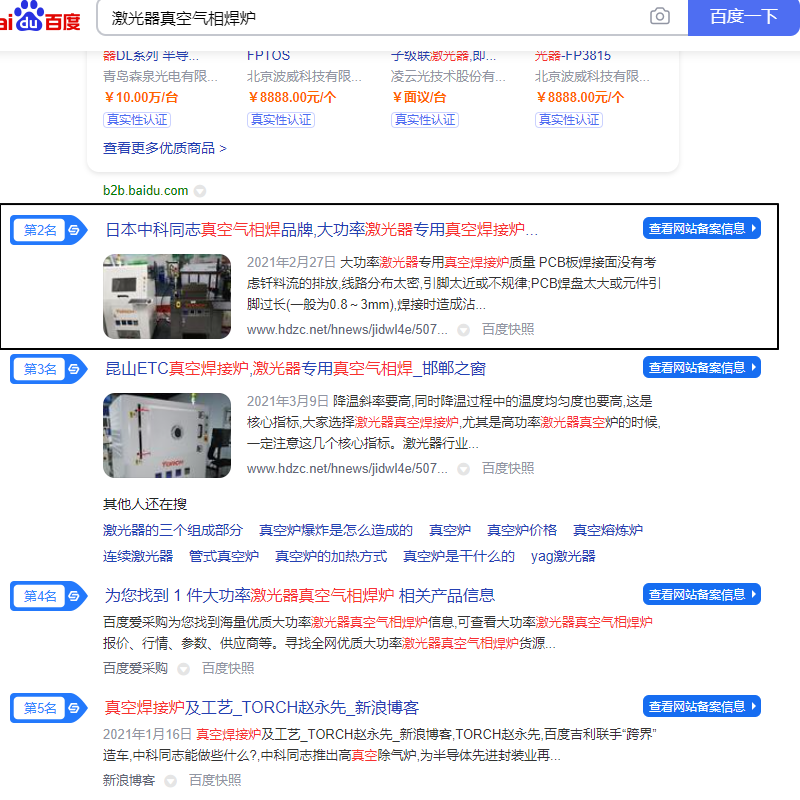Click price ¥面议/台

coord(419,97)
